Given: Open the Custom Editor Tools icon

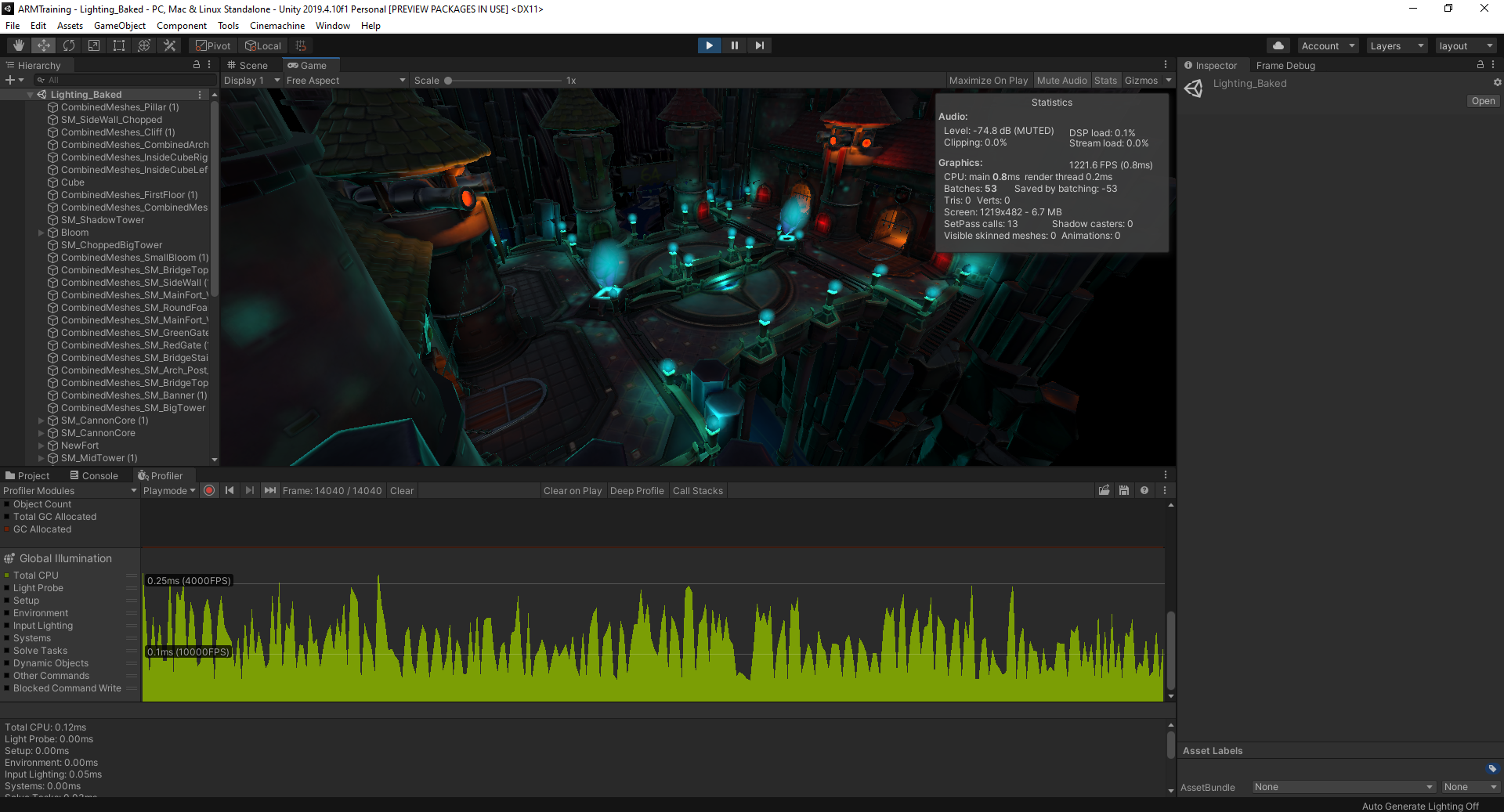Looking at the screenshot, I should (x=169, y=45).
